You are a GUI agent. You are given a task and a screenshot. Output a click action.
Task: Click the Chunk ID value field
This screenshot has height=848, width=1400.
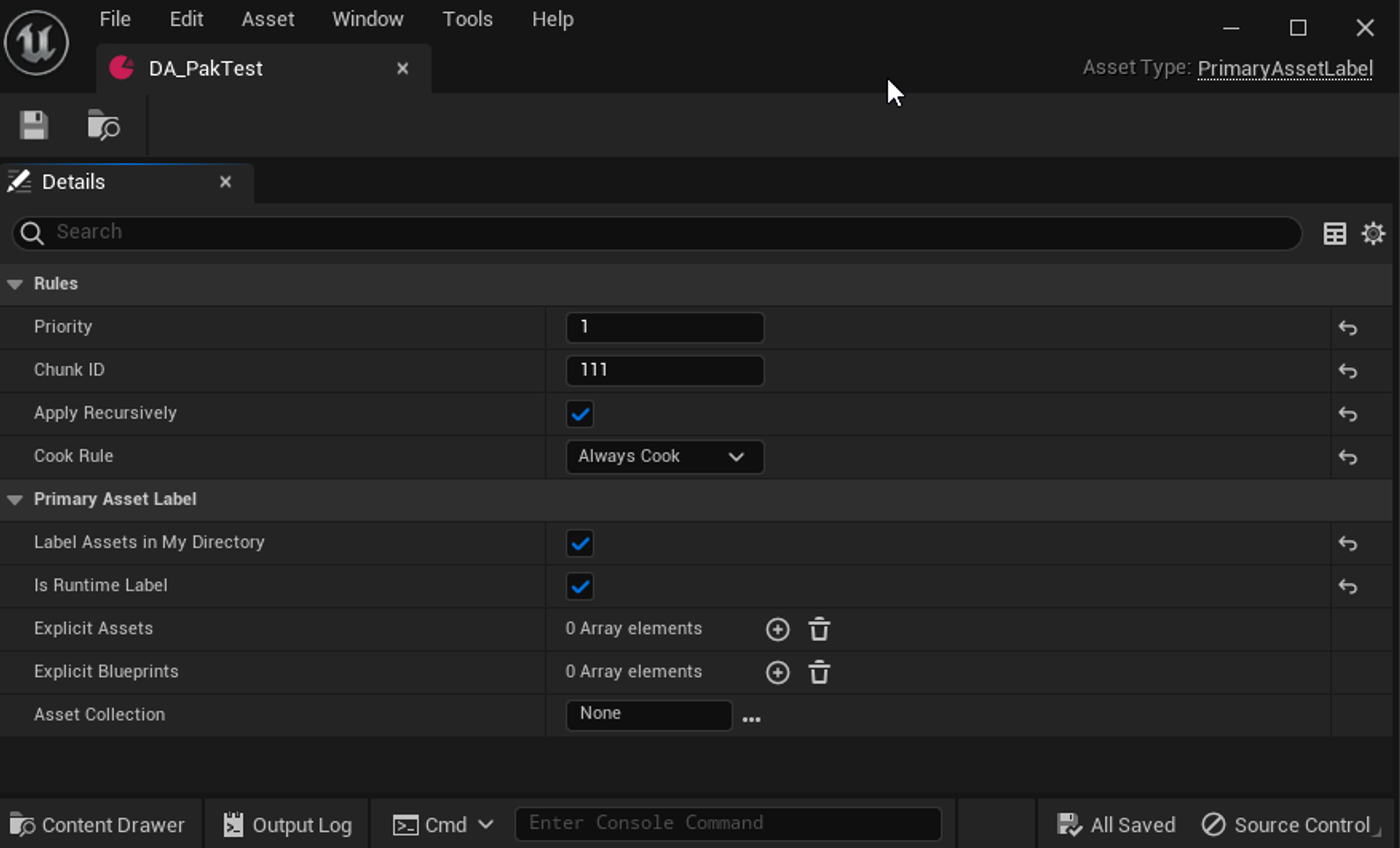tap(665, 370)
